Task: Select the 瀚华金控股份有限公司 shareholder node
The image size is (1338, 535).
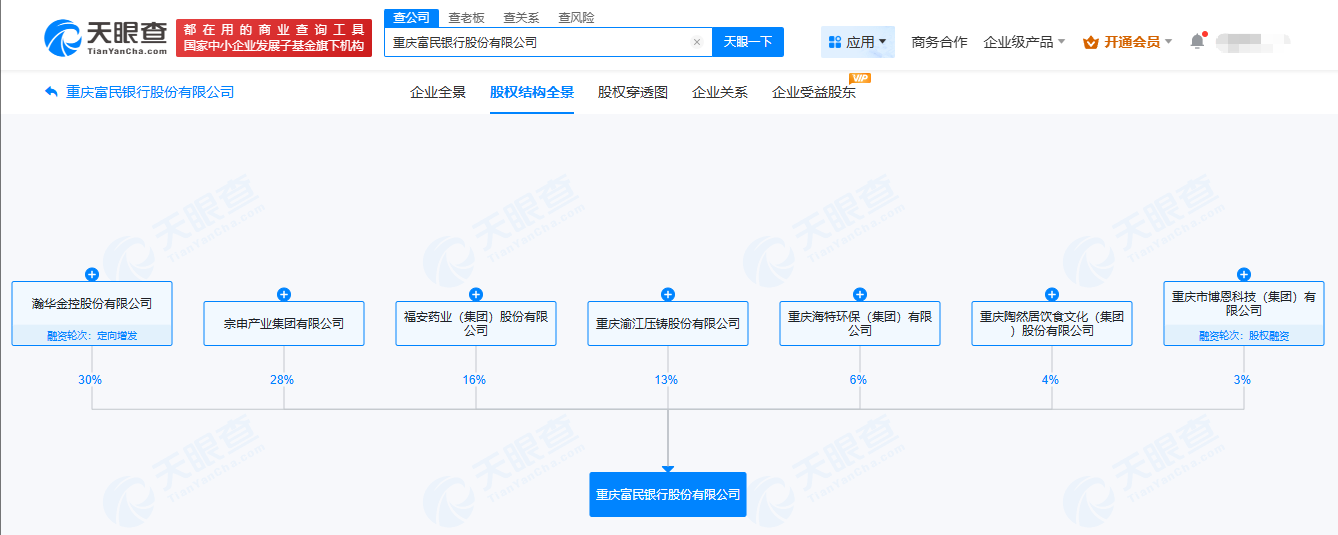Action: (92, 314)
